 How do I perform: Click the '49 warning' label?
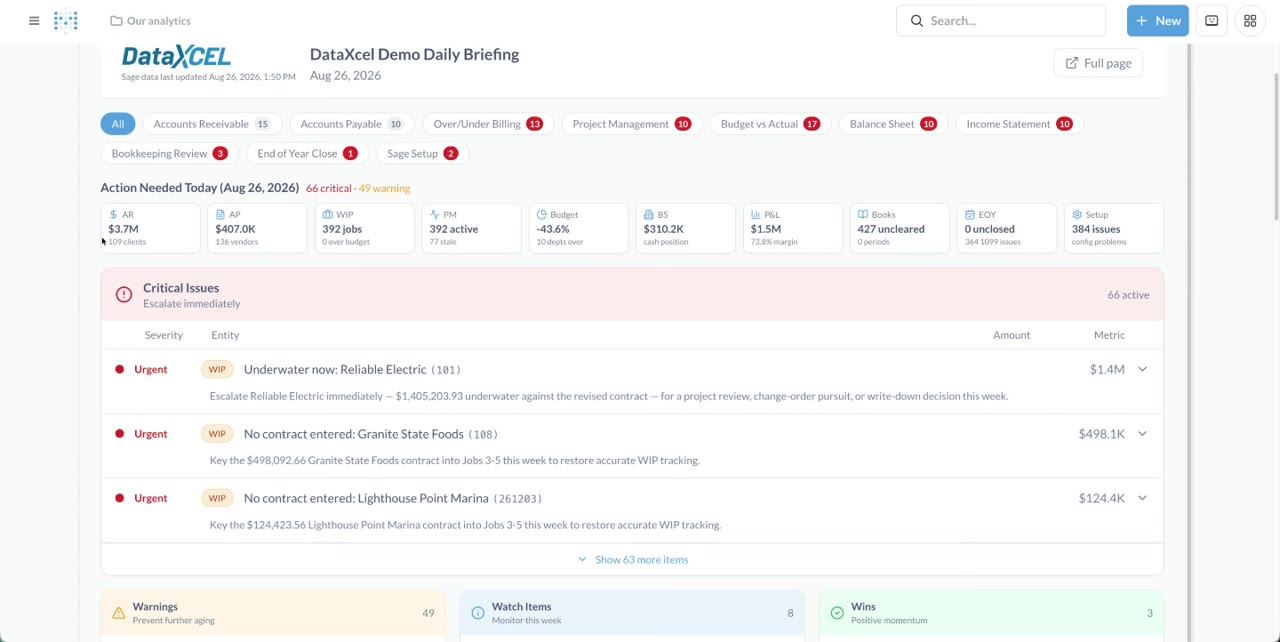(384, 188)
